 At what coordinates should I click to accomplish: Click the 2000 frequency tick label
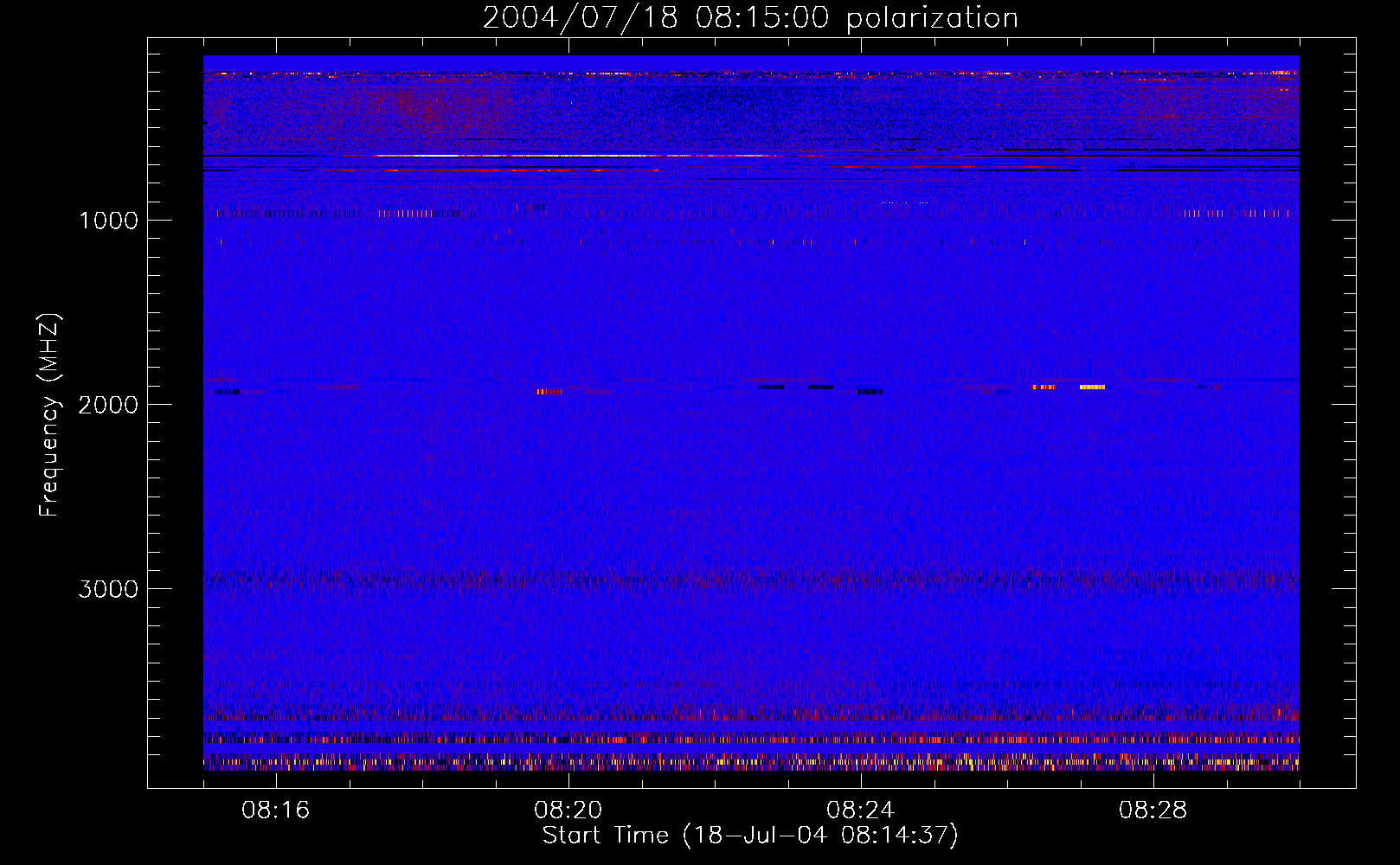(108, 405)
